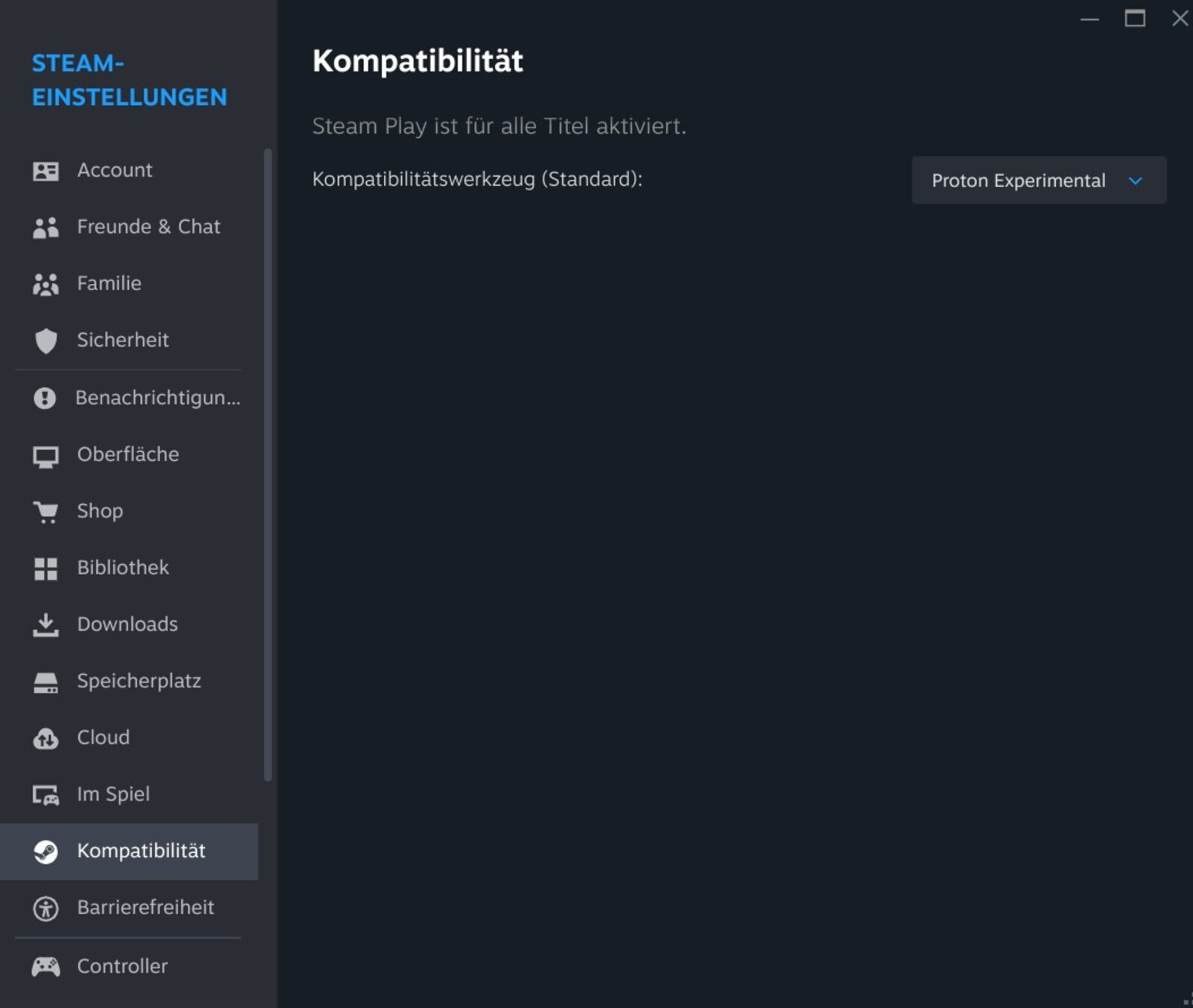Image resolution: width=1193 pixels, height=1008 pixels.
Task: Click the Bibliothek grid icon
Action: pos(45,569)
